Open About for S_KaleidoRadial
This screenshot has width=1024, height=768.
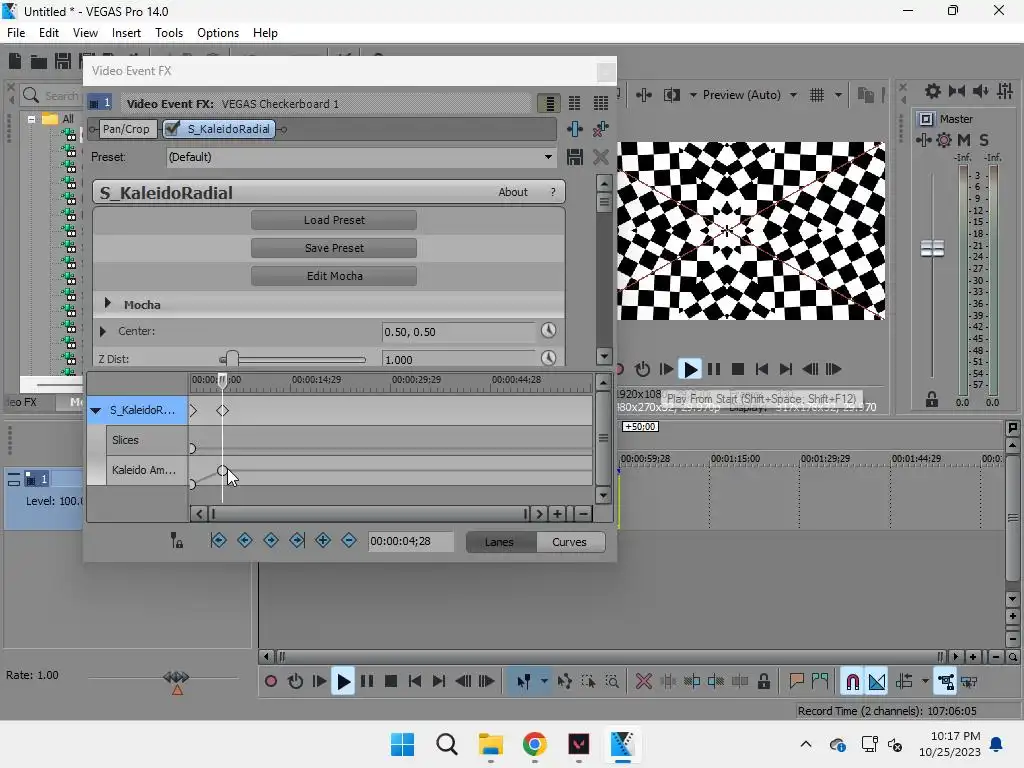tap(513, 192)
